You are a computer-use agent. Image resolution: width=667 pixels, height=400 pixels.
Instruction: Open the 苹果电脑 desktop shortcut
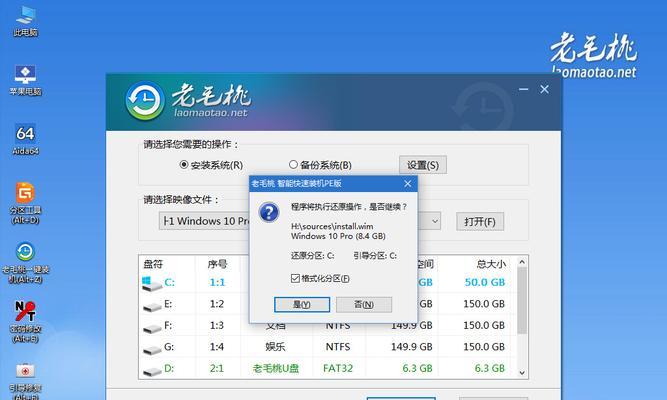click(25, 80)
